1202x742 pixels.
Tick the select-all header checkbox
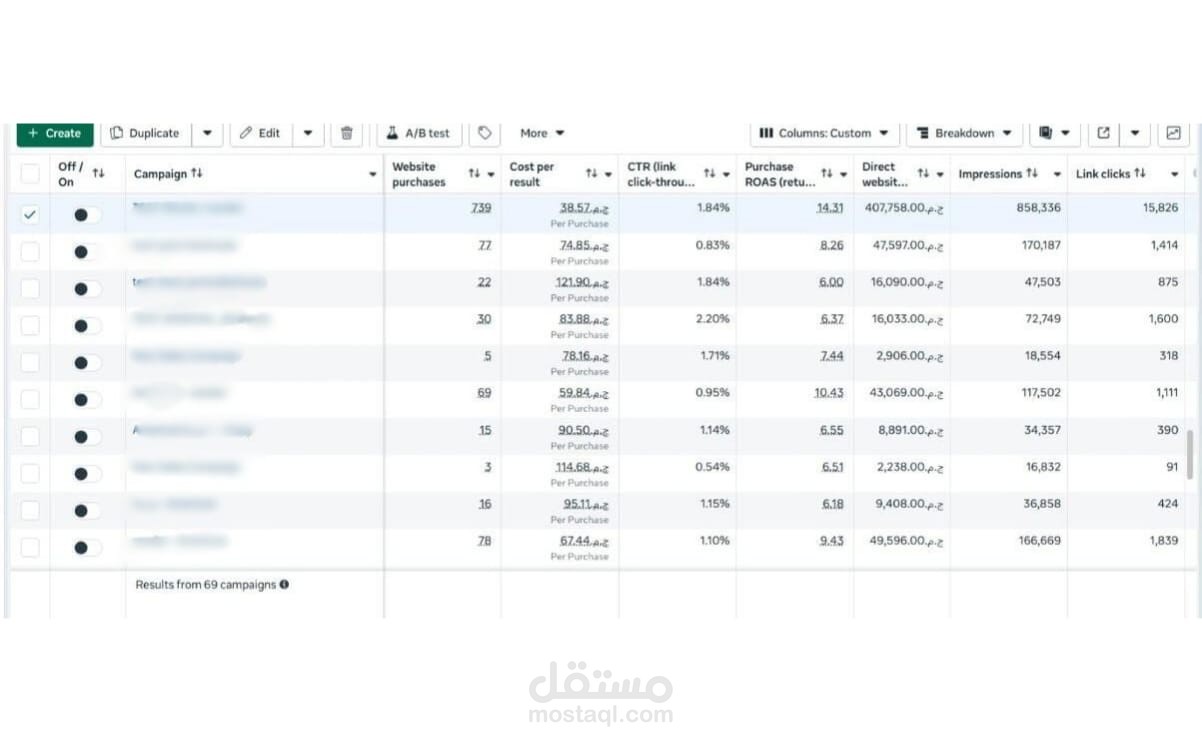coord(30,174)
